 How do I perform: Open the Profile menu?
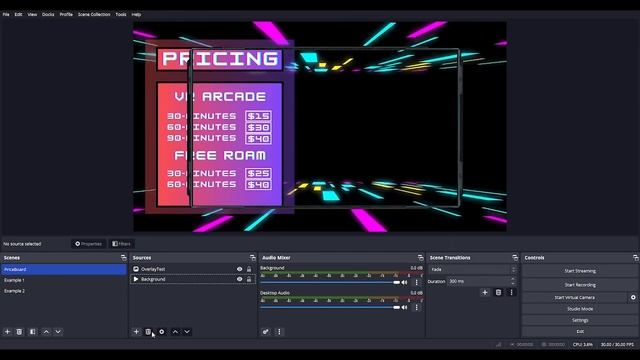tap(66, 14)
